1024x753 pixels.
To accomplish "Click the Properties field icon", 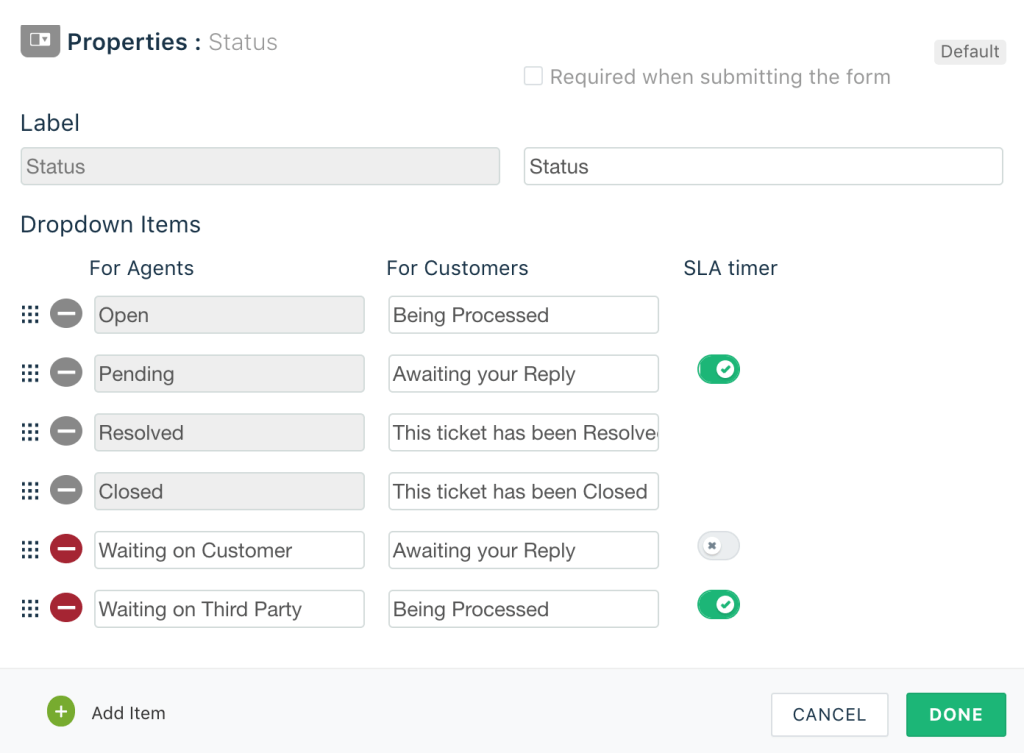I will pyautogui.click(x=38, y=40).
